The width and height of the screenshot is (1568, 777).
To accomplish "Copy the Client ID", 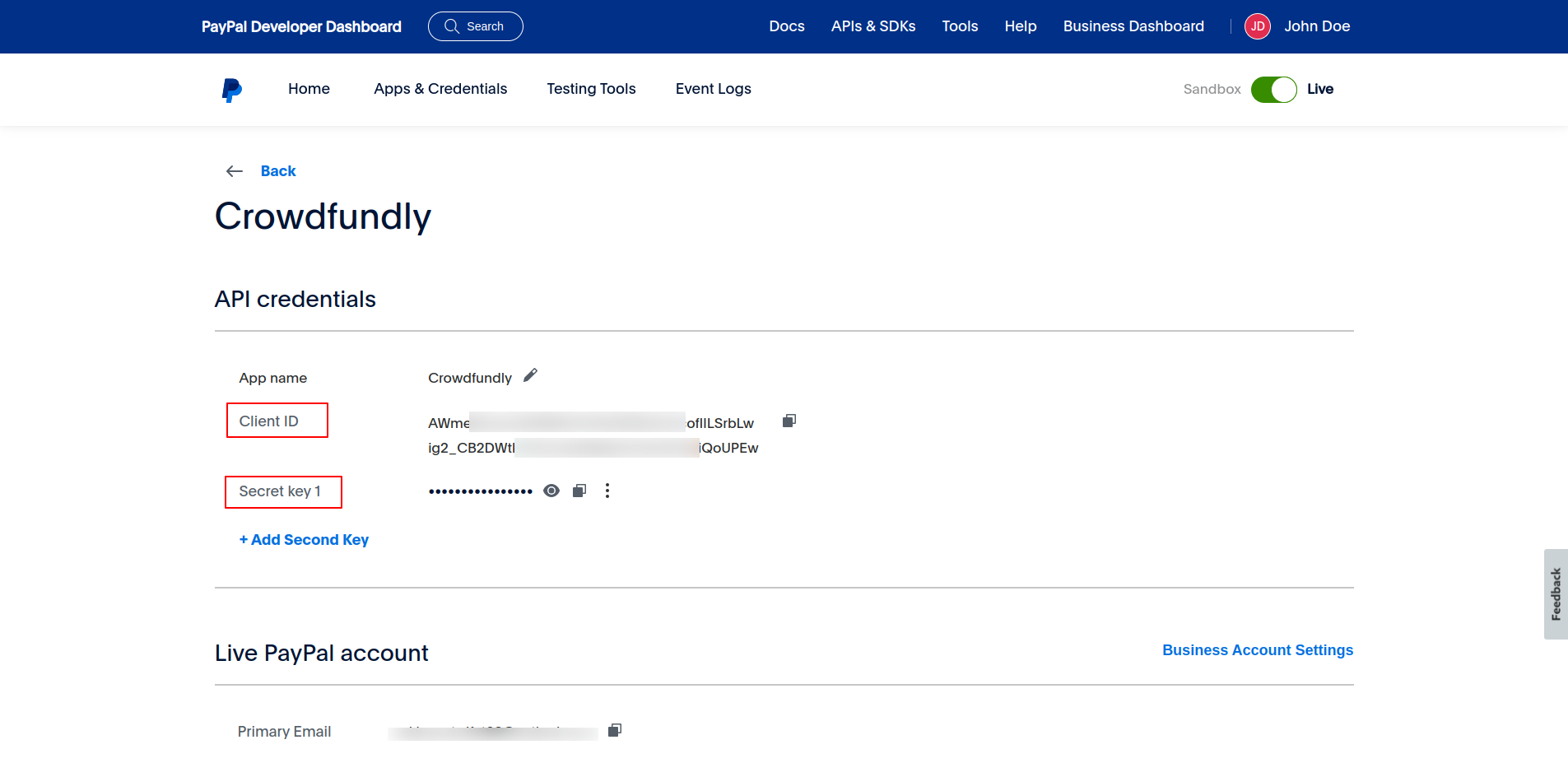I will click(789, 421).
